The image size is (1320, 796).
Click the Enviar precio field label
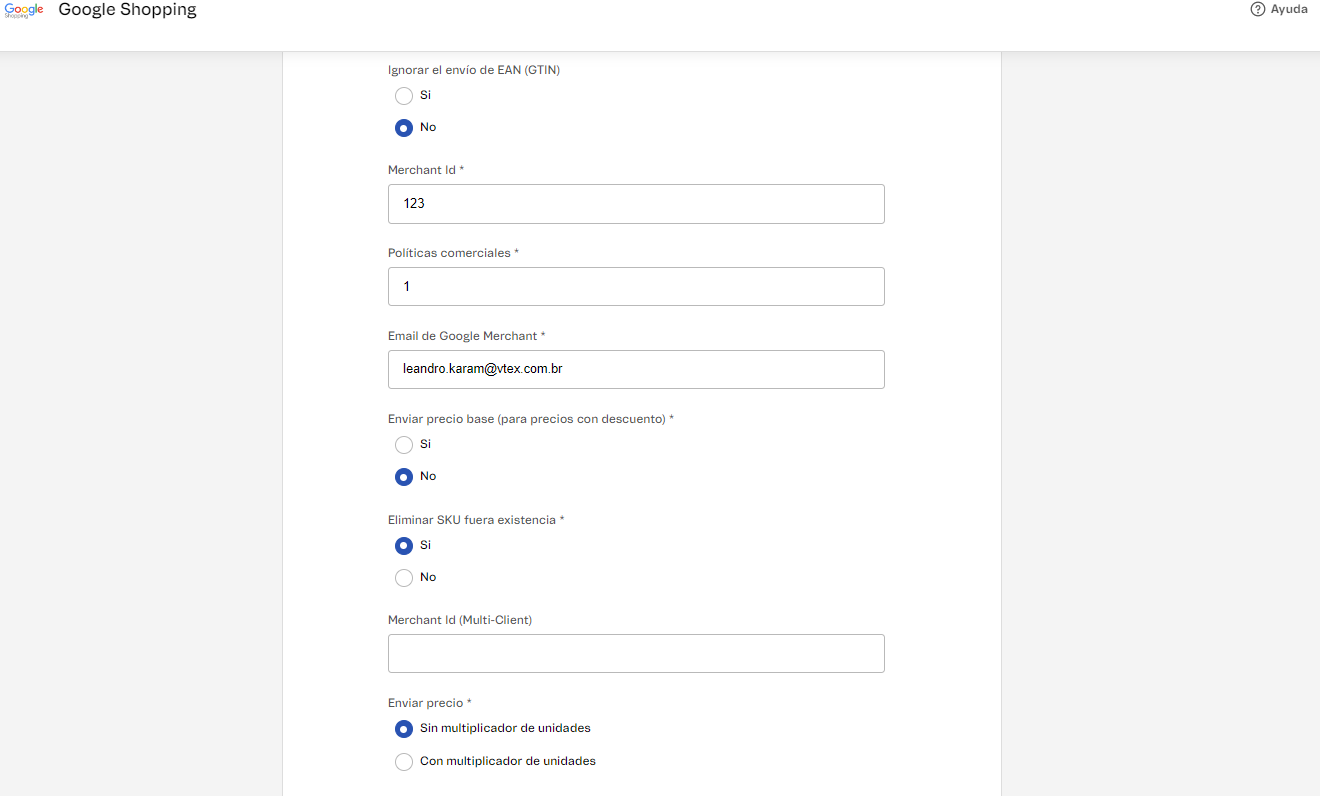tap(429, 704)
